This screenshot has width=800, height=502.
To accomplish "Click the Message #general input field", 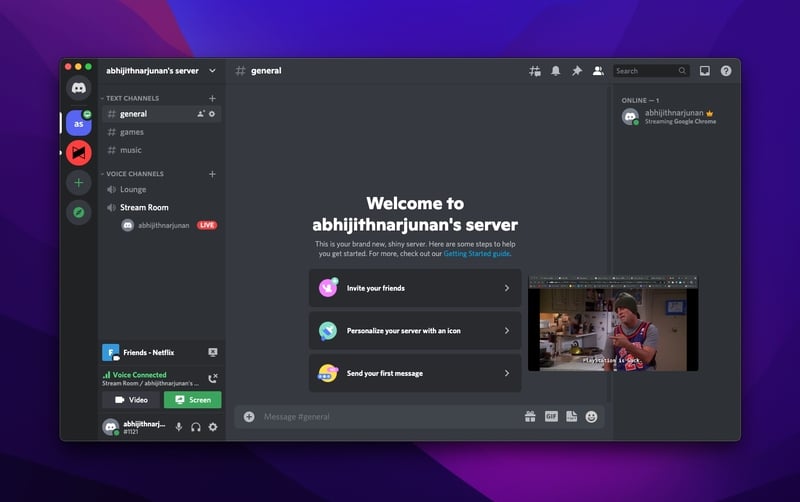I will coord(390,417).
